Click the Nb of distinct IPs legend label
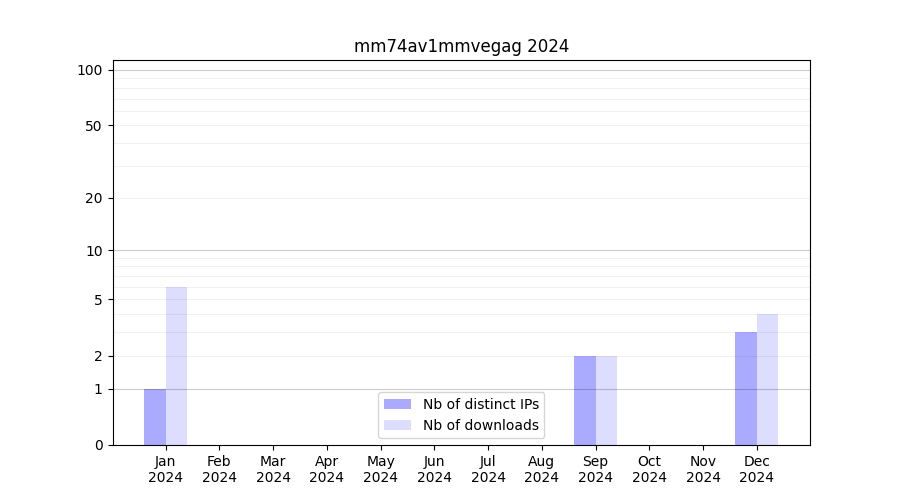 coord(480,404)
